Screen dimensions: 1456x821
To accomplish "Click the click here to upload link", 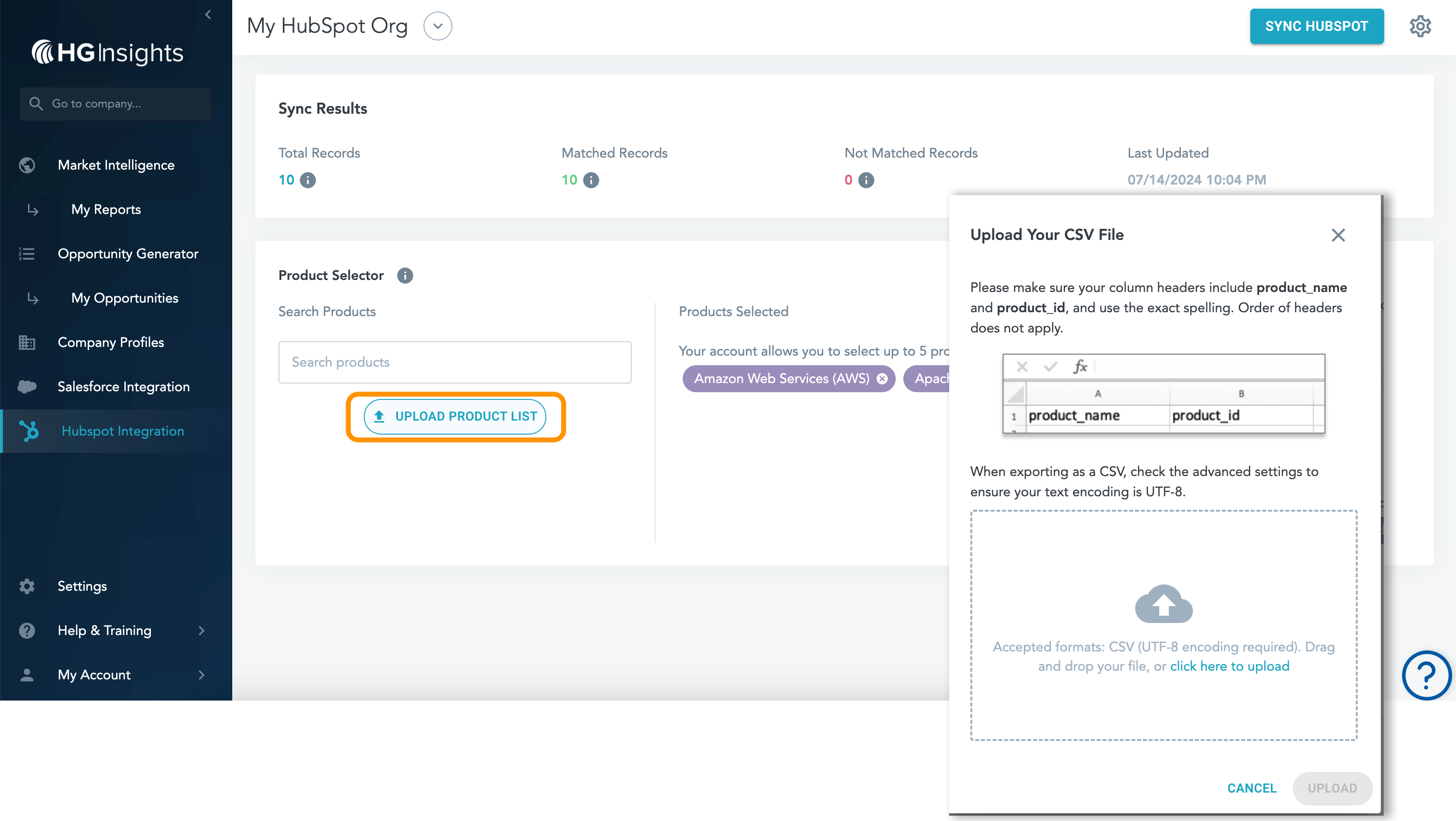I will tap(1230, 665).
